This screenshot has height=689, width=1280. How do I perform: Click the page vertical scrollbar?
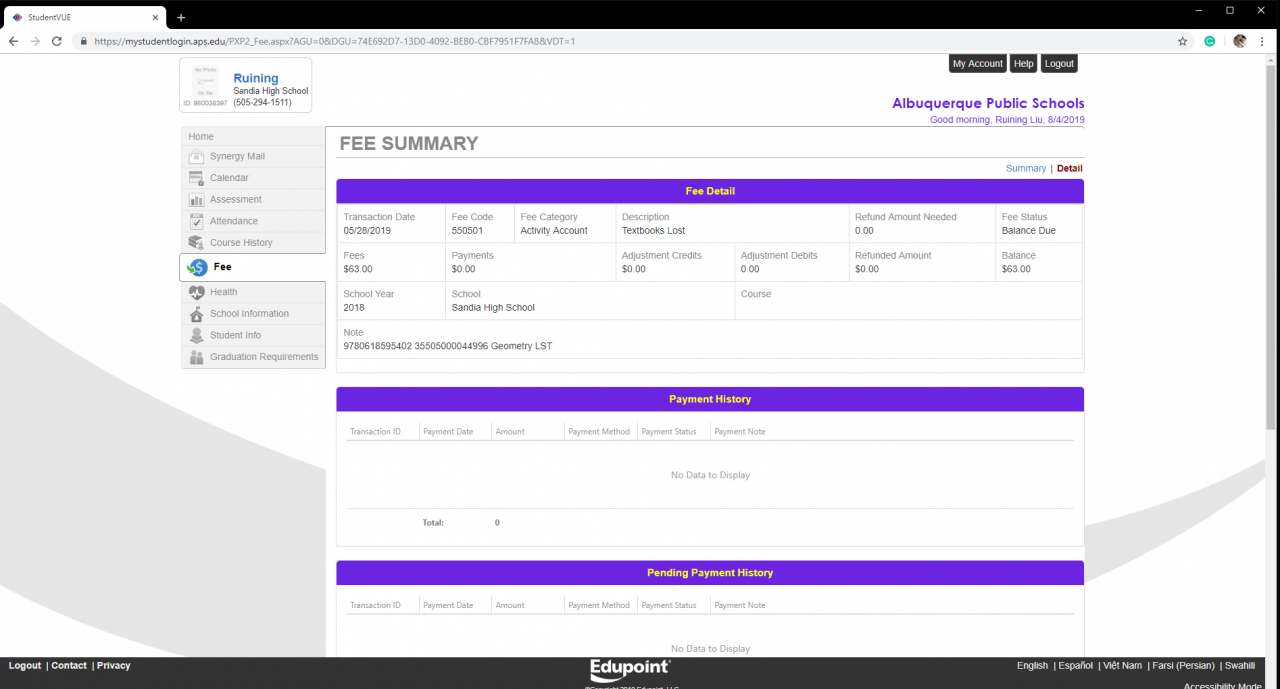pos(1272,250)
